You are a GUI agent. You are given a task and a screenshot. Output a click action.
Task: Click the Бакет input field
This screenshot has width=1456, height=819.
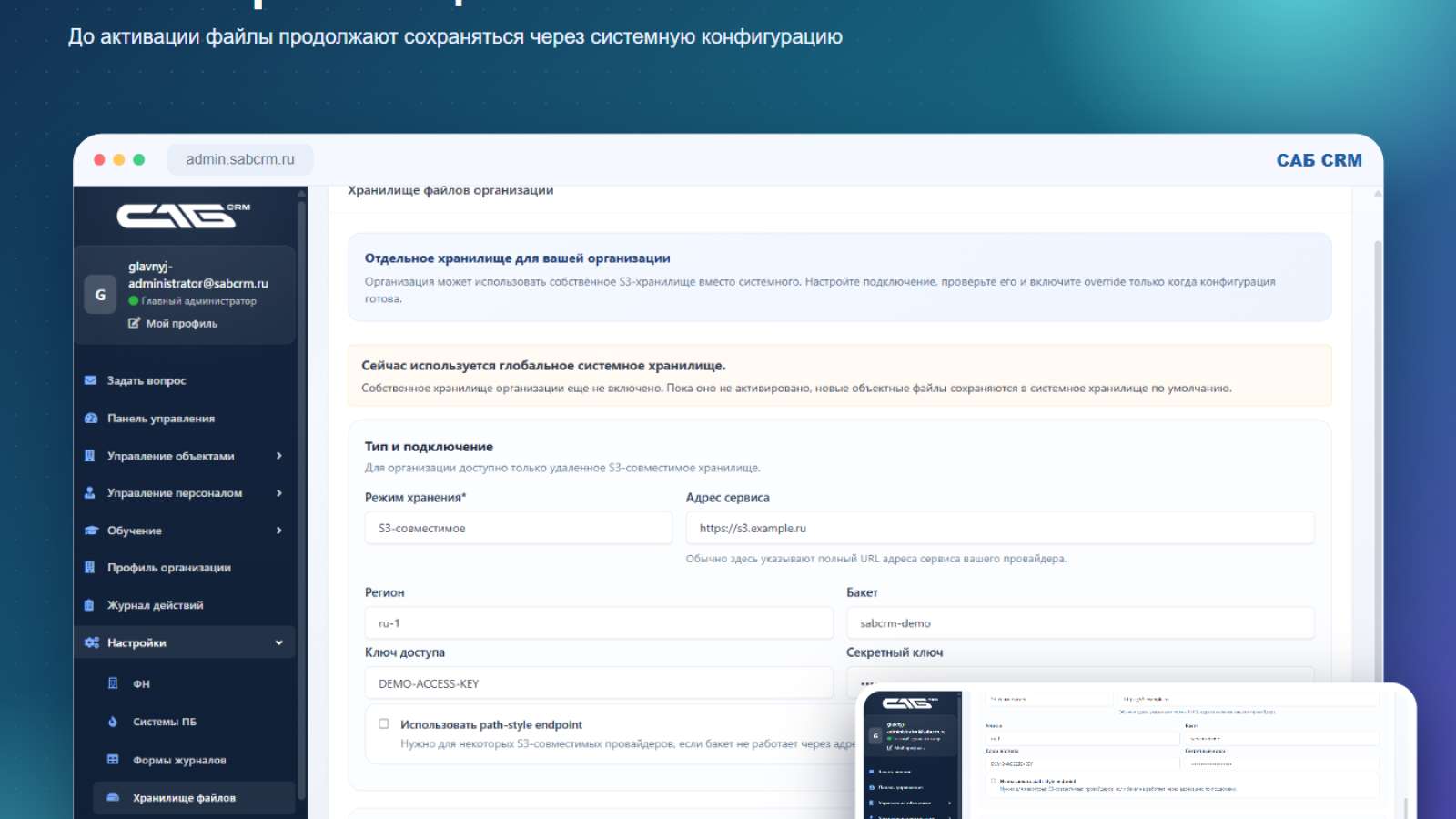pyautogui.click(x=1080, y=623)
